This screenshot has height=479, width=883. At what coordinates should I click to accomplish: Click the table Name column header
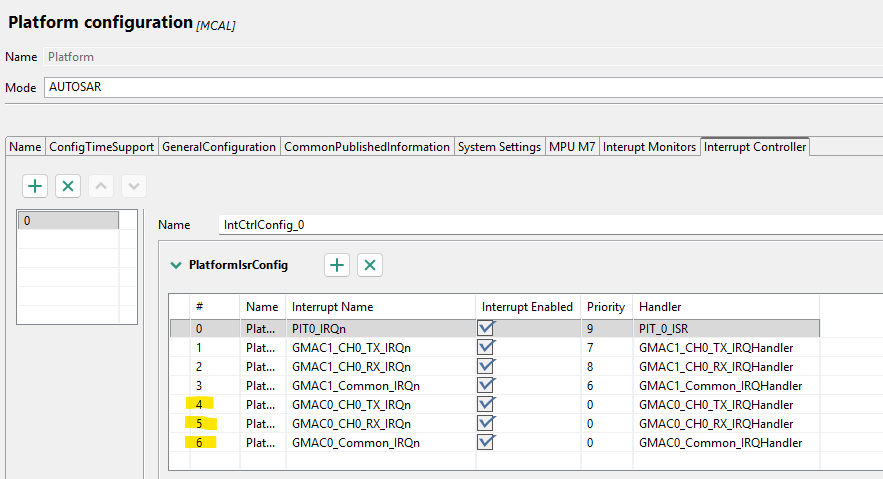(x=262, y=307)
